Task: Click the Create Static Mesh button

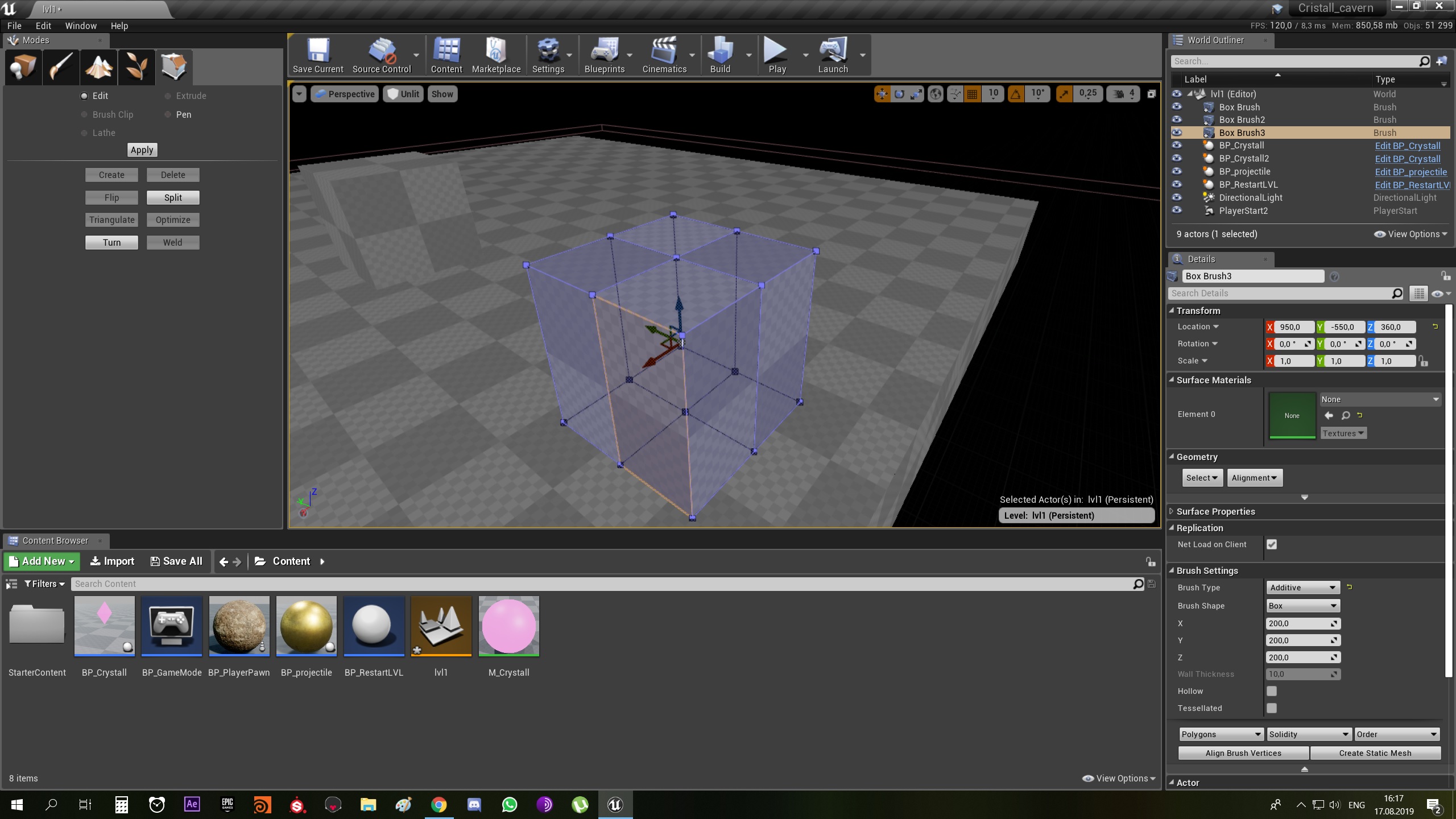Action: [x=1375, y=753]
